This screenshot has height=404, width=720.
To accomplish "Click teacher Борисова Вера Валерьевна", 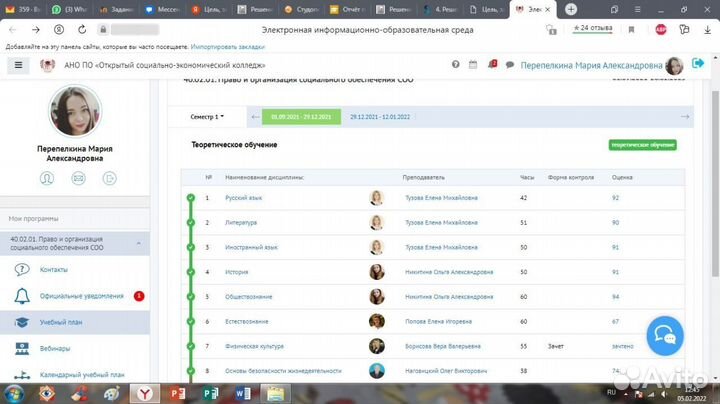I will (x=443, y=347).
